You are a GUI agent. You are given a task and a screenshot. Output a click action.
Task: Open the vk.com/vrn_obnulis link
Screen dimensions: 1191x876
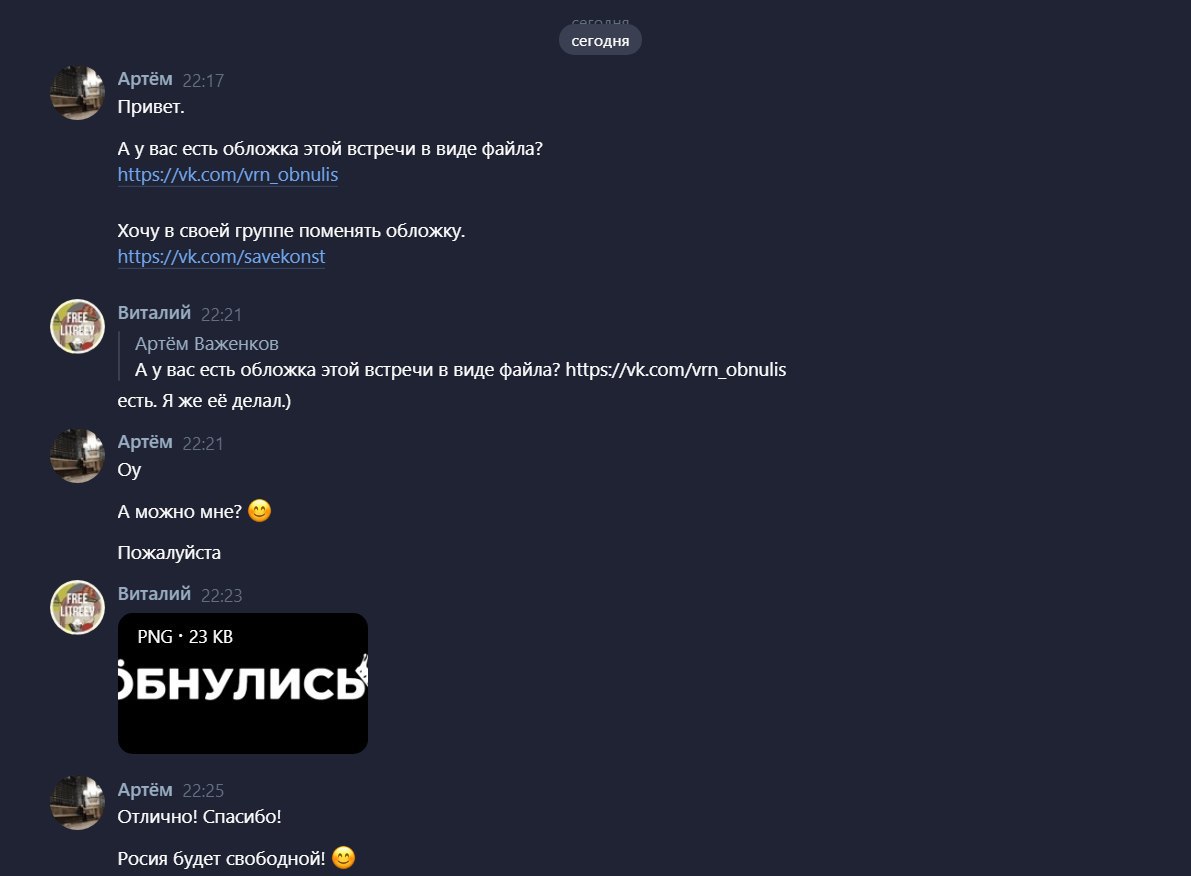[x=228, y=175]
